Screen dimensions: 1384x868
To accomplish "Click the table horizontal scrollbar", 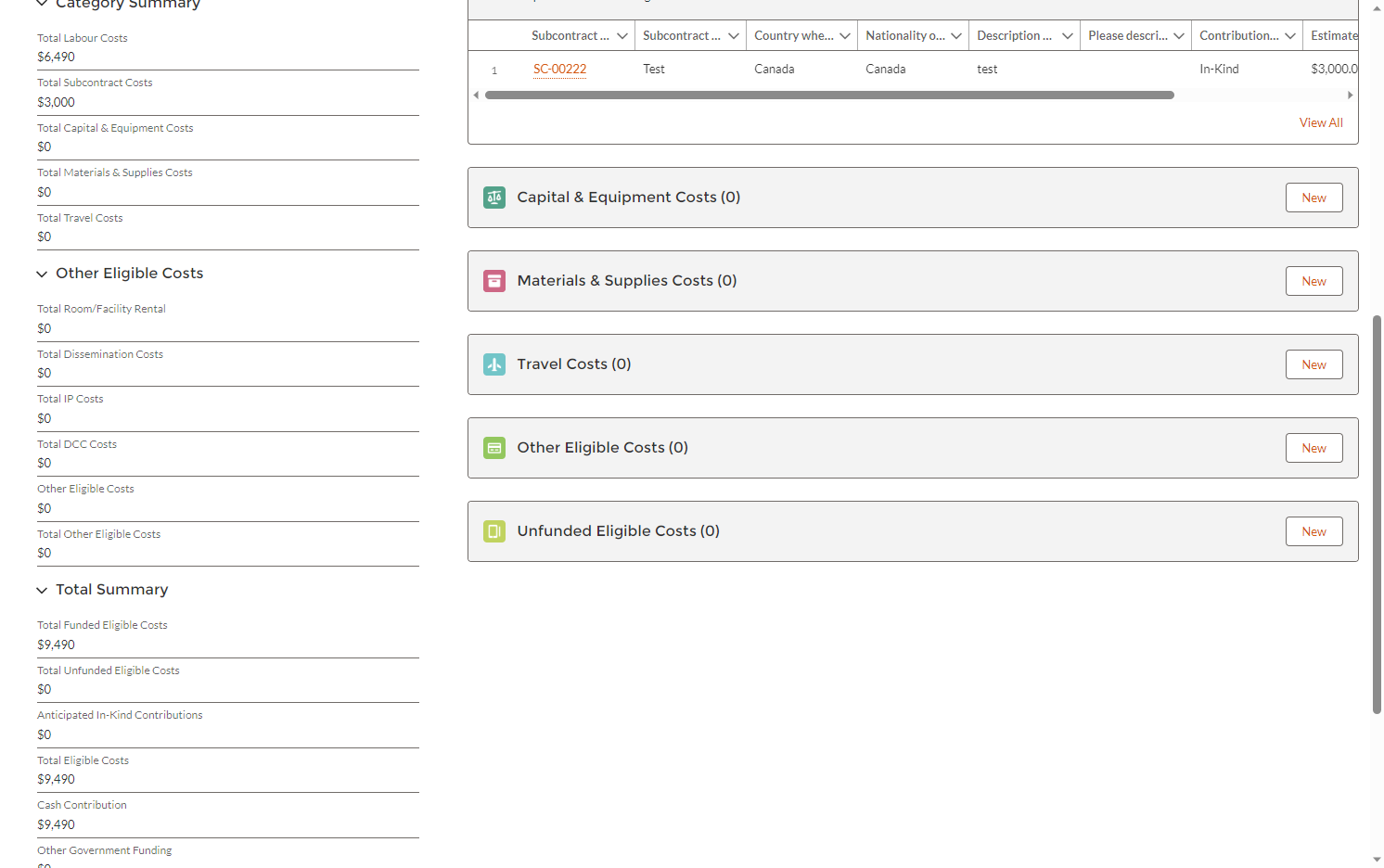I will (829, 95).
